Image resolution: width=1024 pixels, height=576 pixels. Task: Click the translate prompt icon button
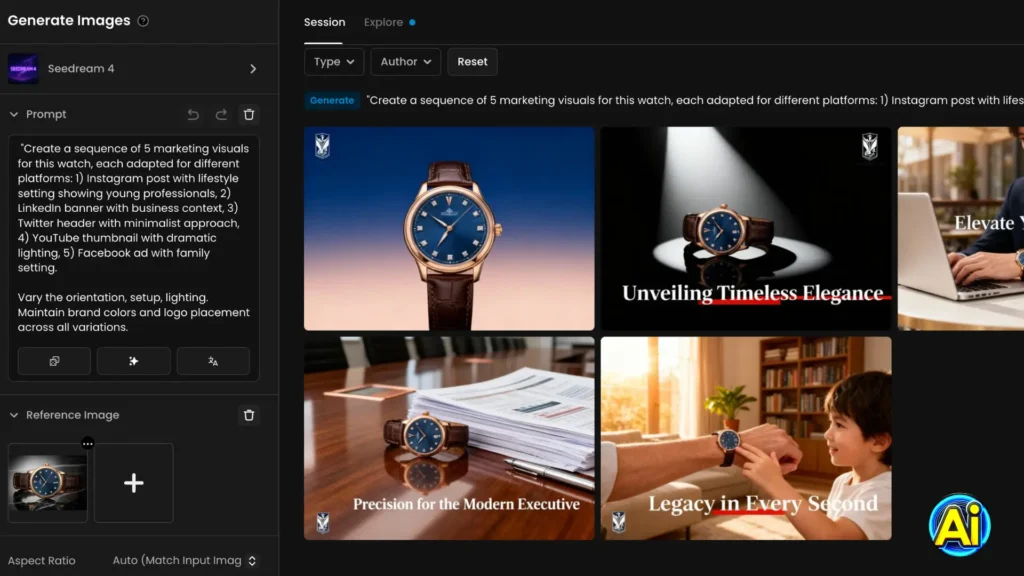pos(213,361)
